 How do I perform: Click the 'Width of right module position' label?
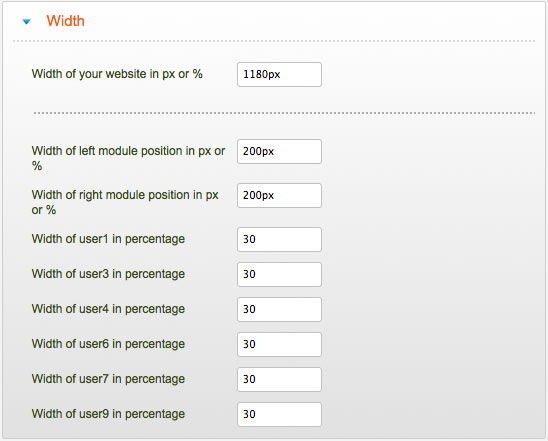tap(125, 202)
